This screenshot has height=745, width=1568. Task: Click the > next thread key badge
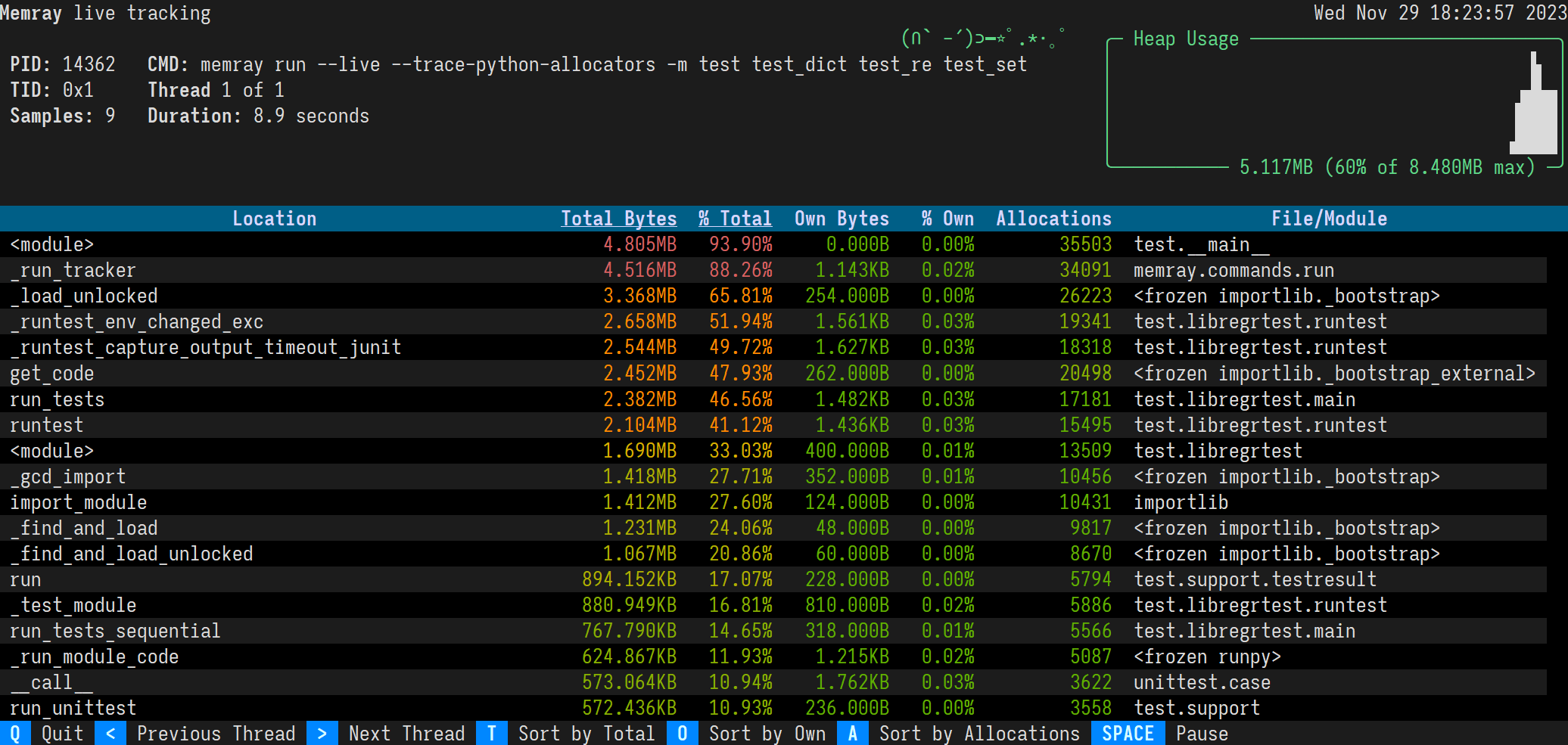[322, 733]
